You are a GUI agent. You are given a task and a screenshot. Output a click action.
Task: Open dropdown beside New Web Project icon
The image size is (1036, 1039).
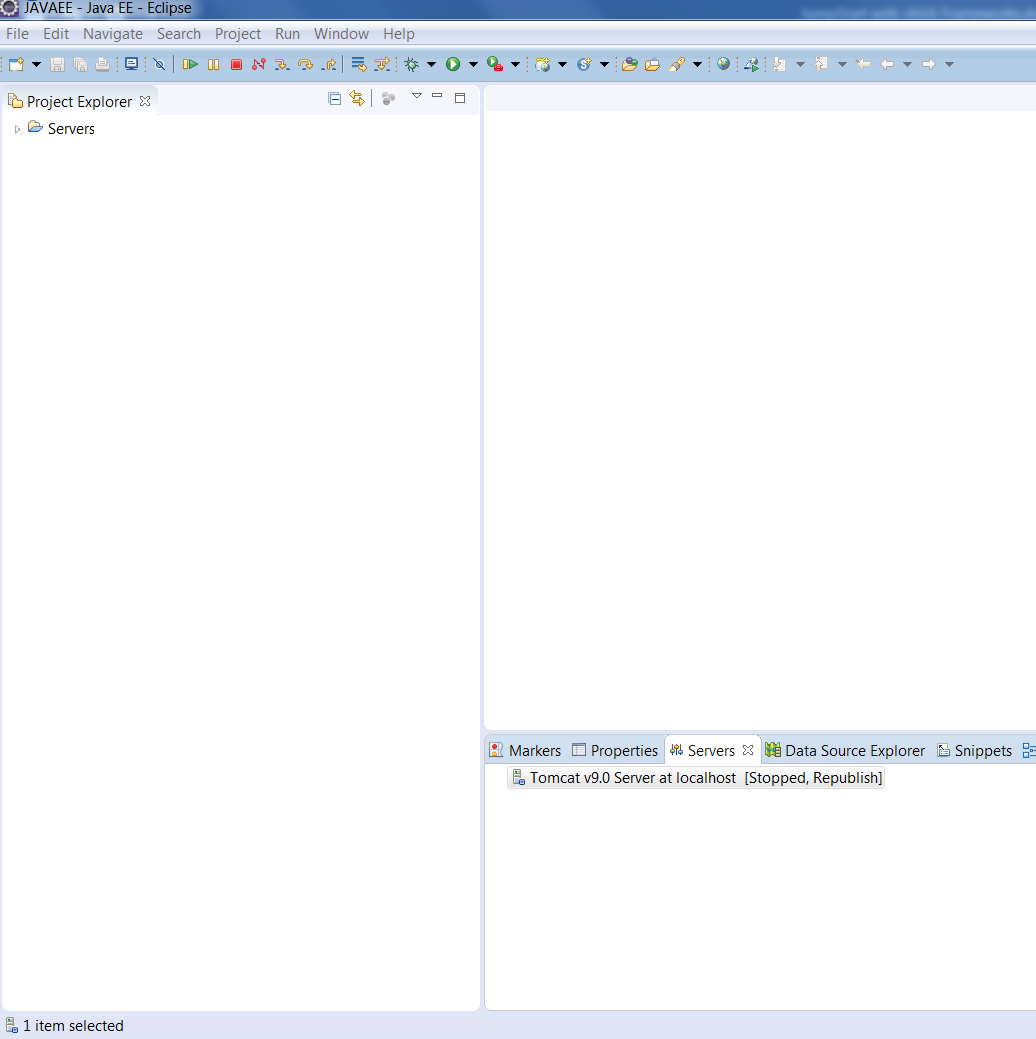click(563, 64)
